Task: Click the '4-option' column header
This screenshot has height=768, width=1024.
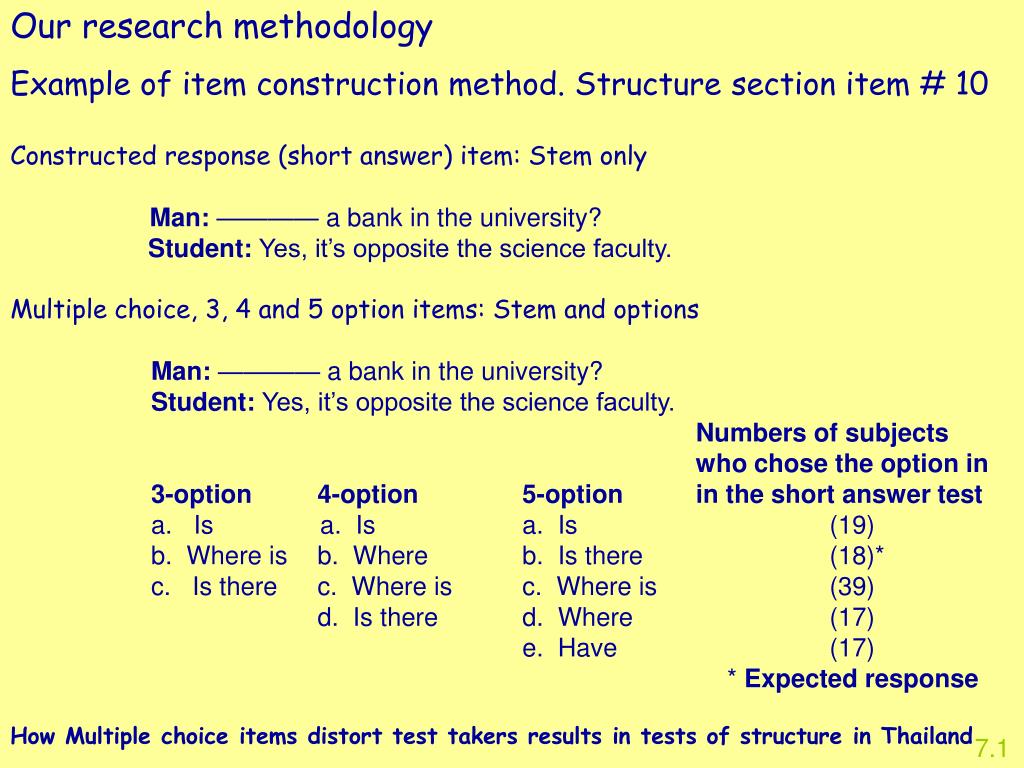Action: (368, 494)
